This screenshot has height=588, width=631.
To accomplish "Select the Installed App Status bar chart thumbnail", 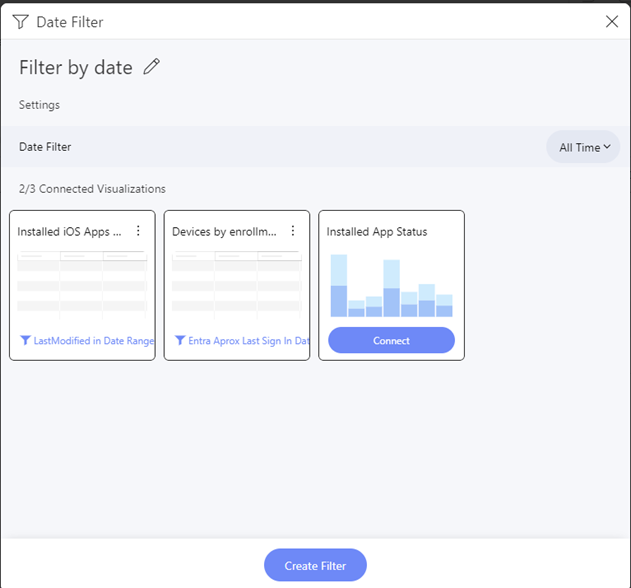I will (x=391, y=285).
